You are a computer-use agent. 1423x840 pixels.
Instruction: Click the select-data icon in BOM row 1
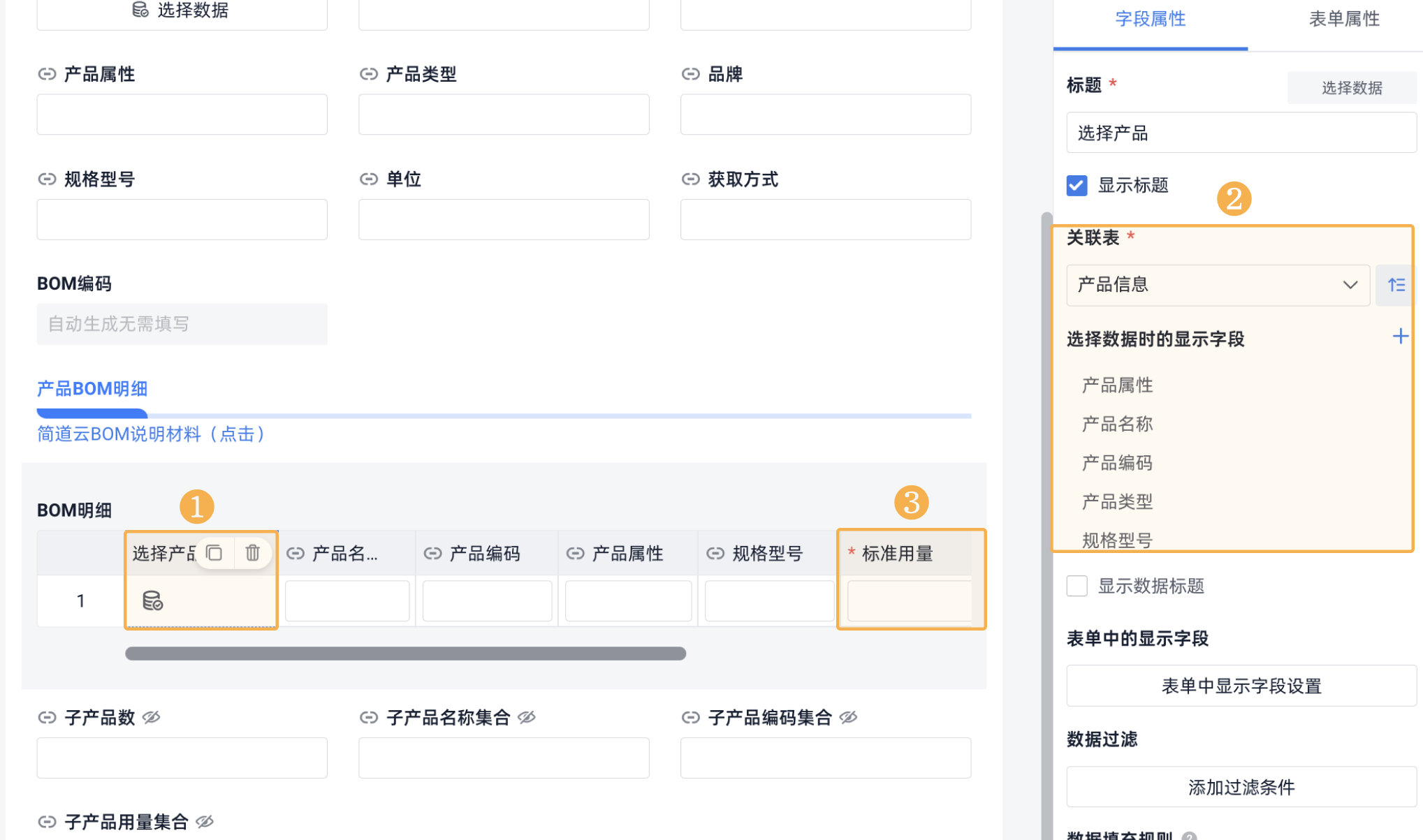coord(152,600)
